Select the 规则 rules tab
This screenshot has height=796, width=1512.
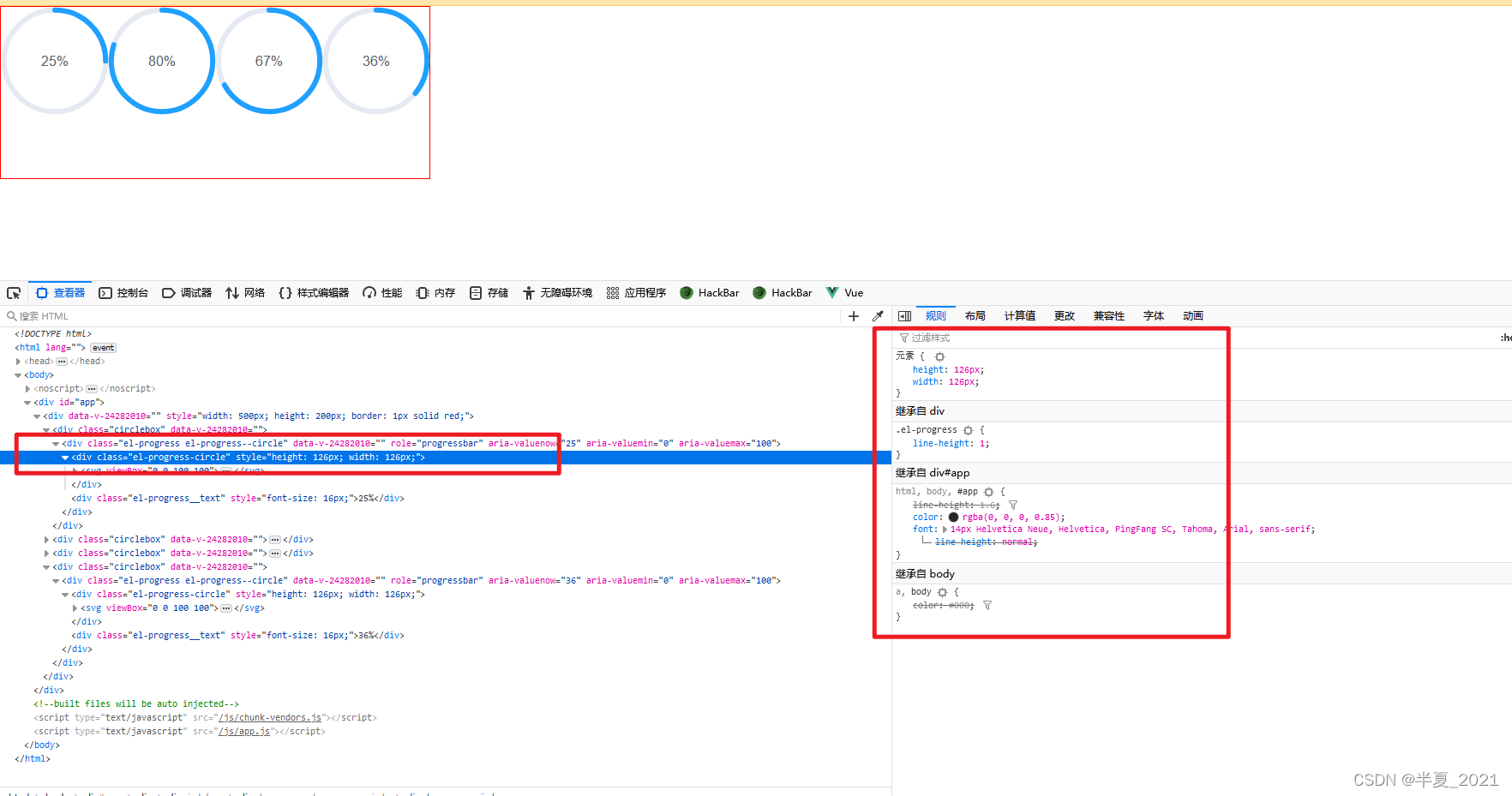tap(936, 316)
